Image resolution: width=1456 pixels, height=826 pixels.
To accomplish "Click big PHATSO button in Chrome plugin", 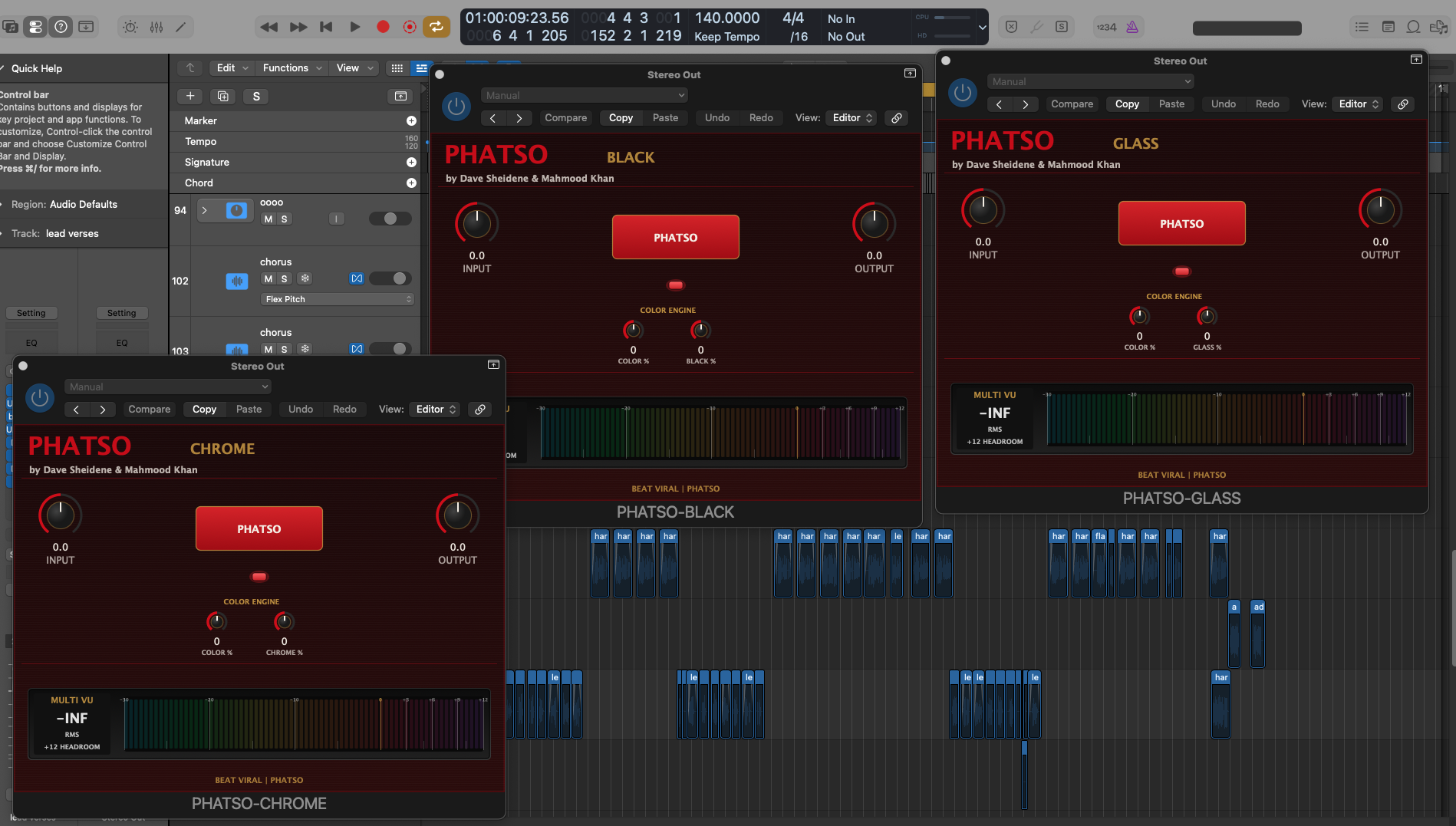I will coord(259,528).
